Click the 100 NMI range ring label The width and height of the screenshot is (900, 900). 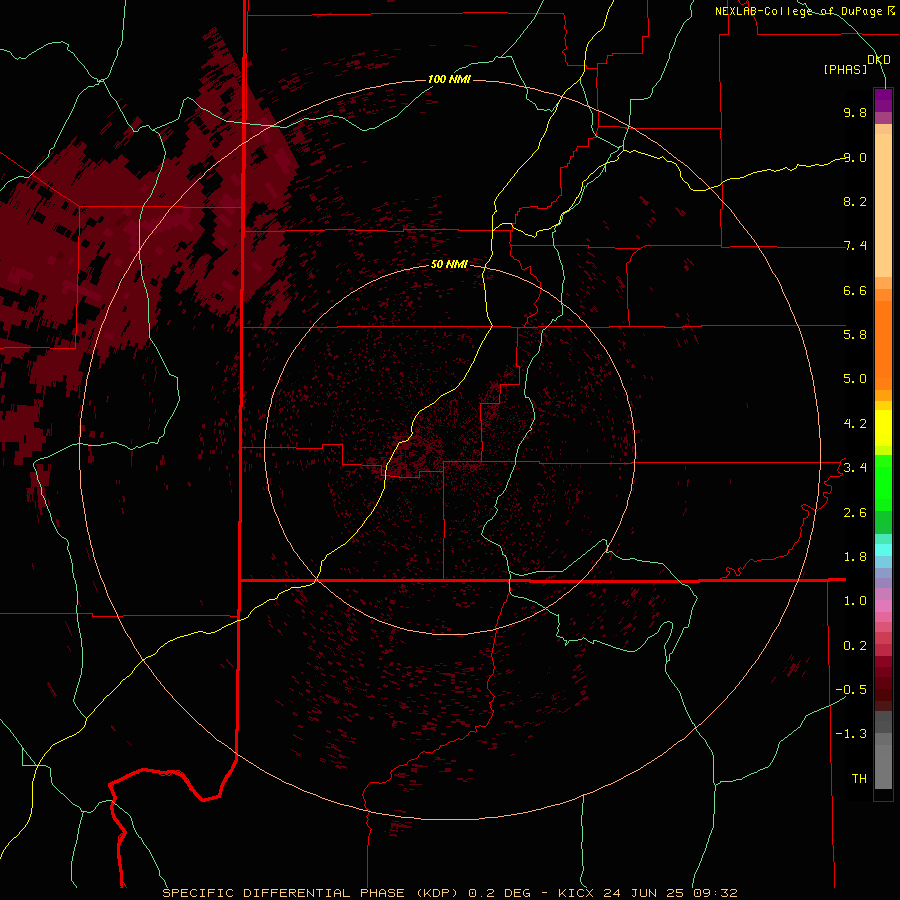coord(449,79)
